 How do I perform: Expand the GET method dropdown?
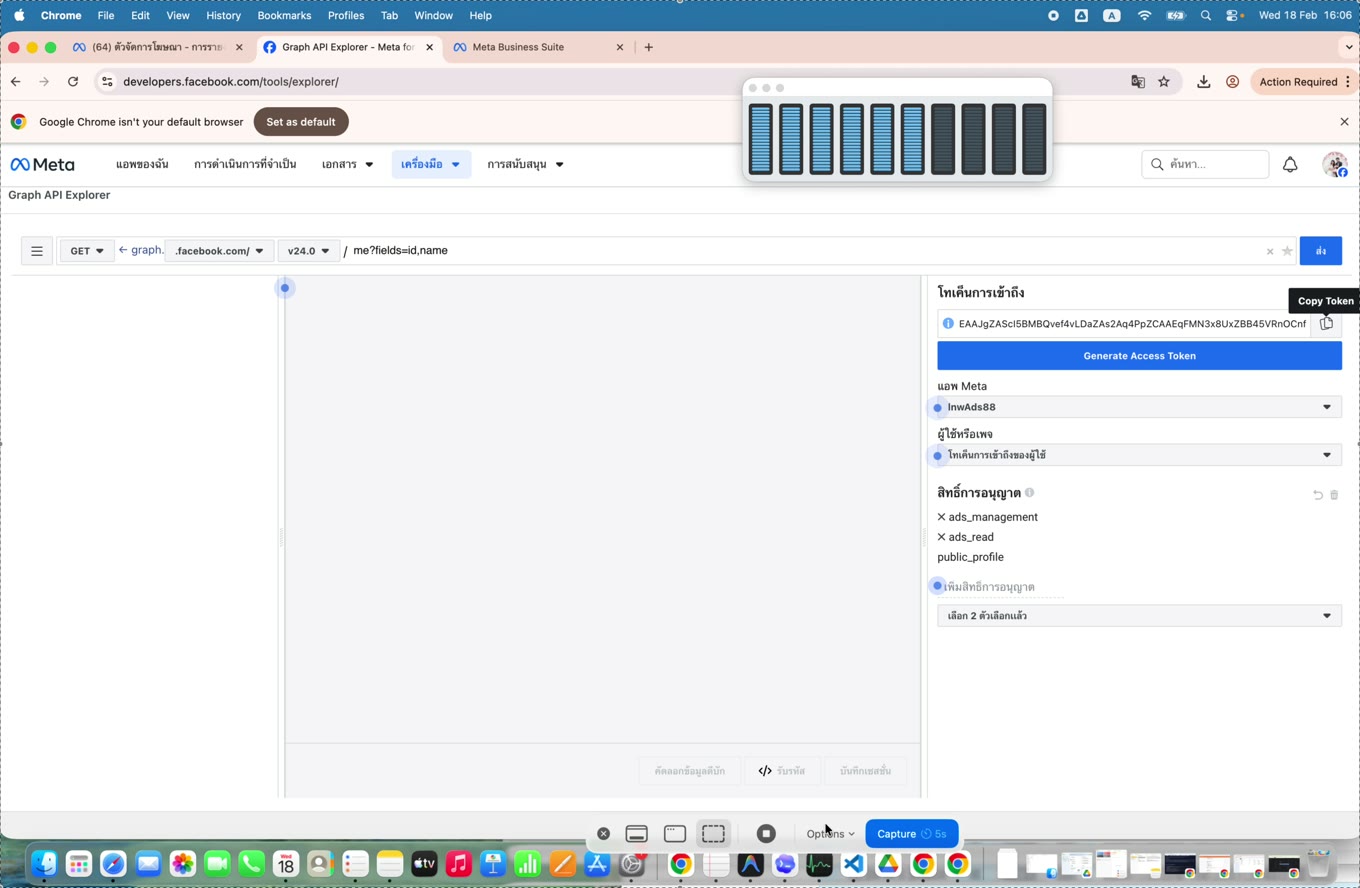click(87, 251)
